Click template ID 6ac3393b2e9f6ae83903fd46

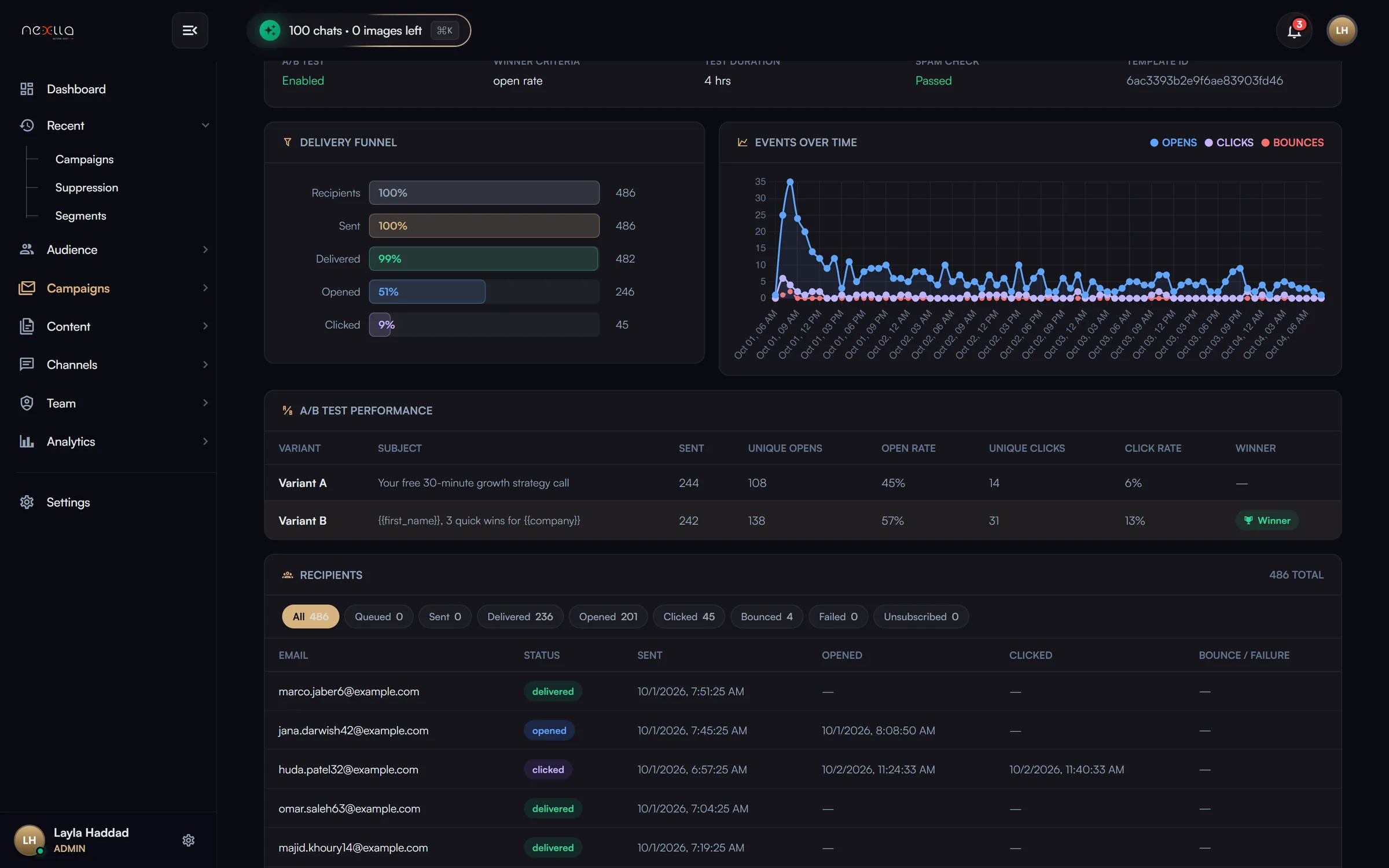pos(1204,80)
